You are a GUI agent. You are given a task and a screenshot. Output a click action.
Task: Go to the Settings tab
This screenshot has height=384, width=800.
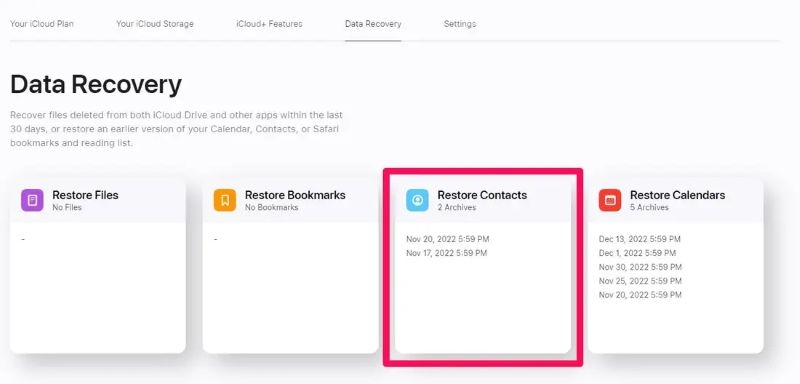(460, 24)
